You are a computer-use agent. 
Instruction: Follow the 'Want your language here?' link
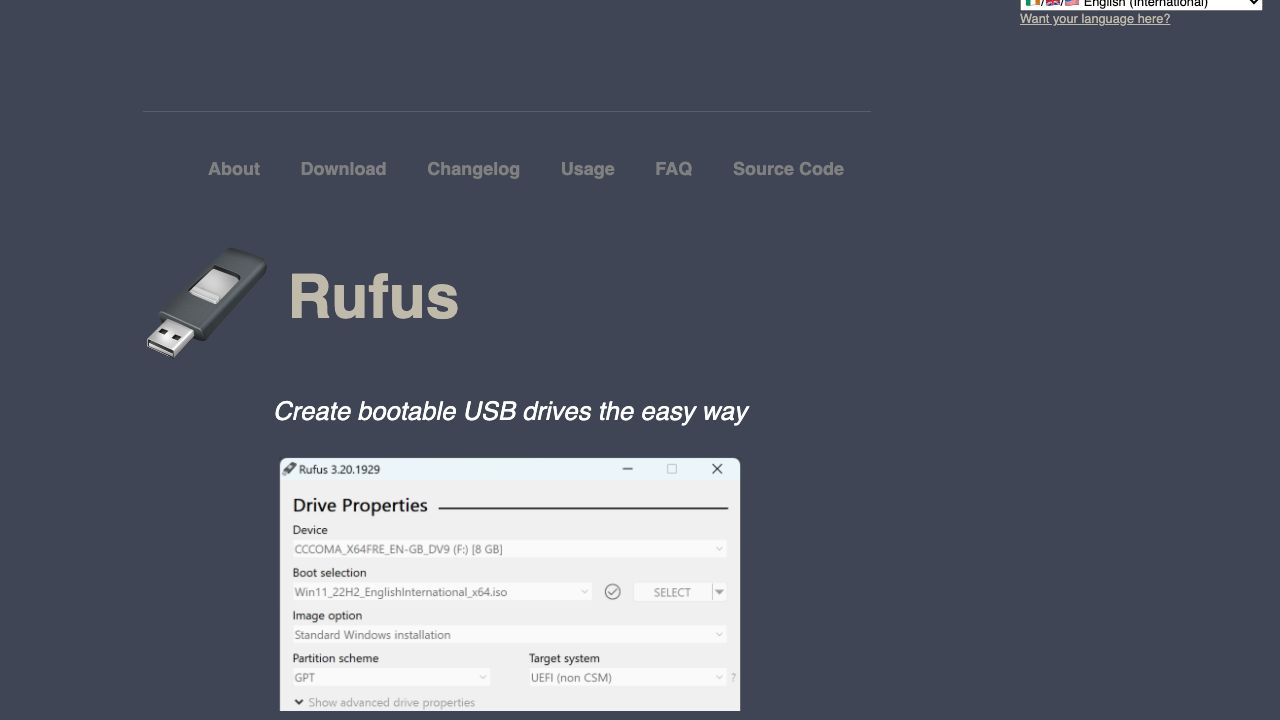[x=1095, y=19]
